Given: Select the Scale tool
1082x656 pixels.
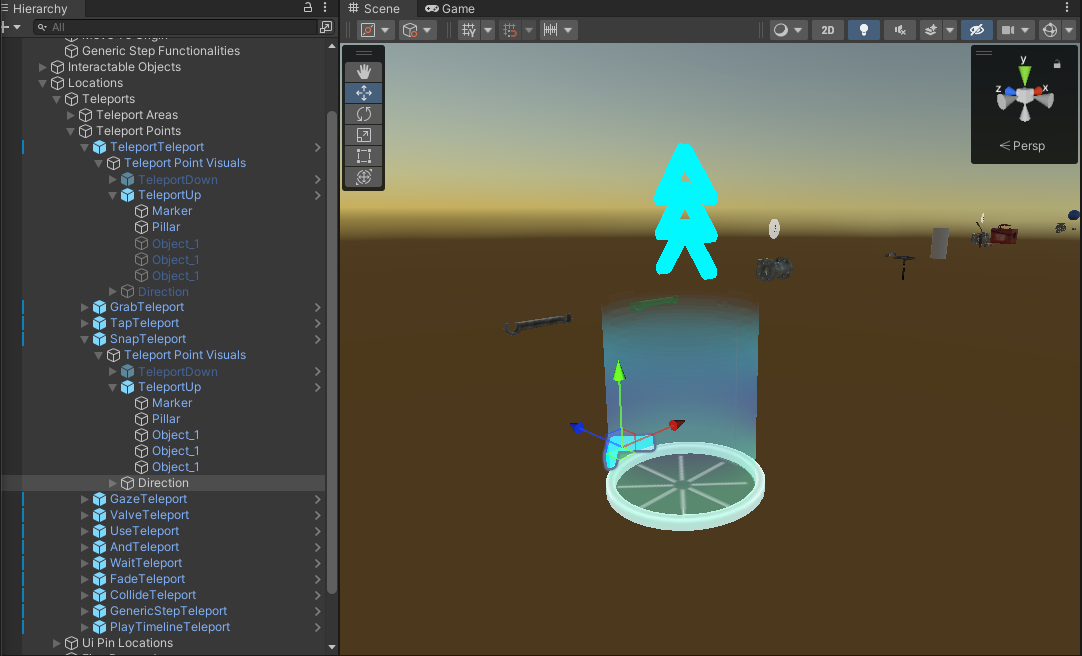Looking at the screenshot, I should point(364,135).
